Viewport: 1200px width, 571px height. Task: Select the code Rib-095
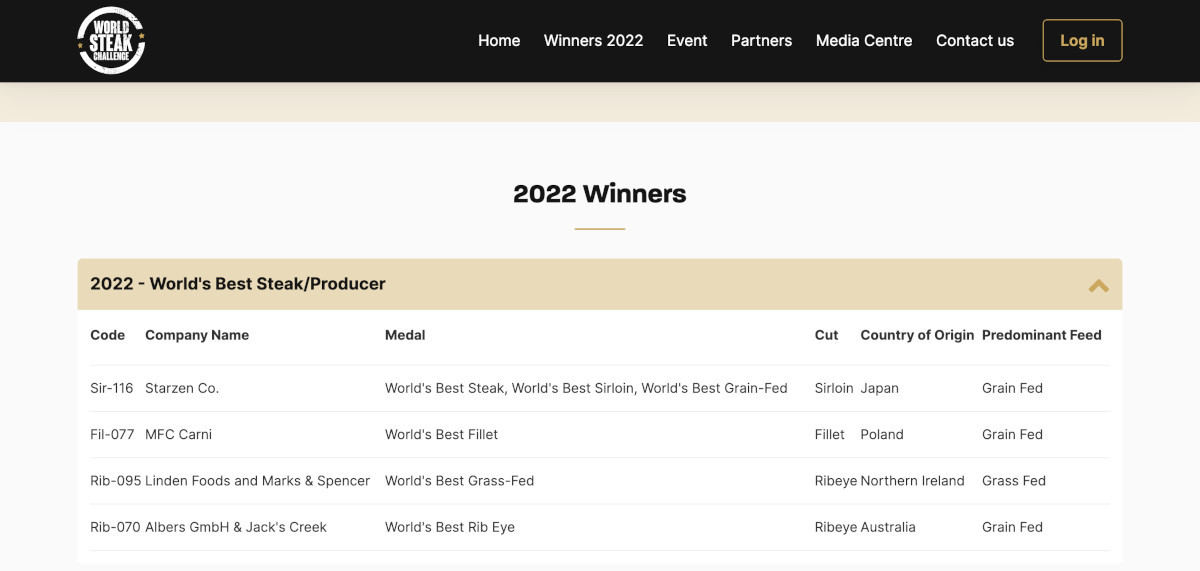click(115, 480)
